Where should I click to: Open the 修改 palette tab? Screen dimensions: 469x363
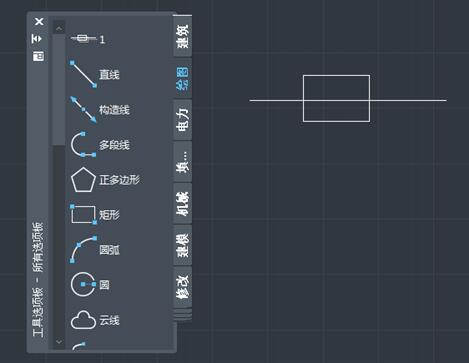click(x=183, y=286)
